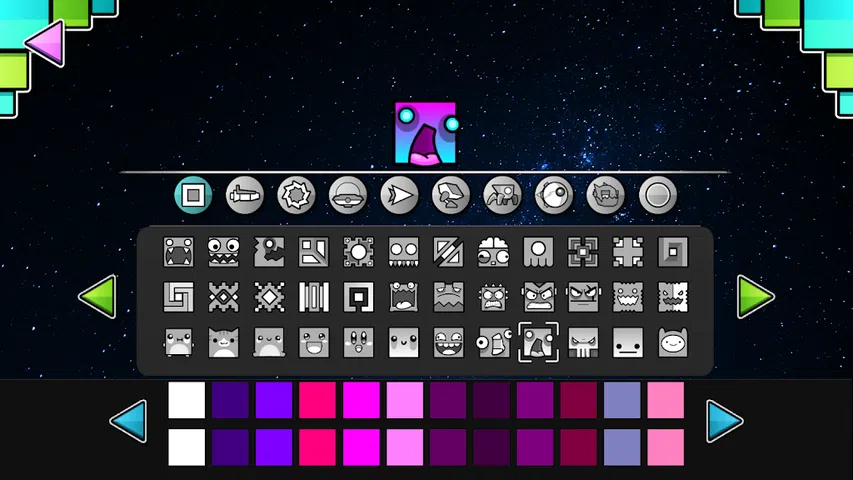853x480 pixels.
Task: Pick the periwinkle swatch in bottom color row
Action: (621, 447)
